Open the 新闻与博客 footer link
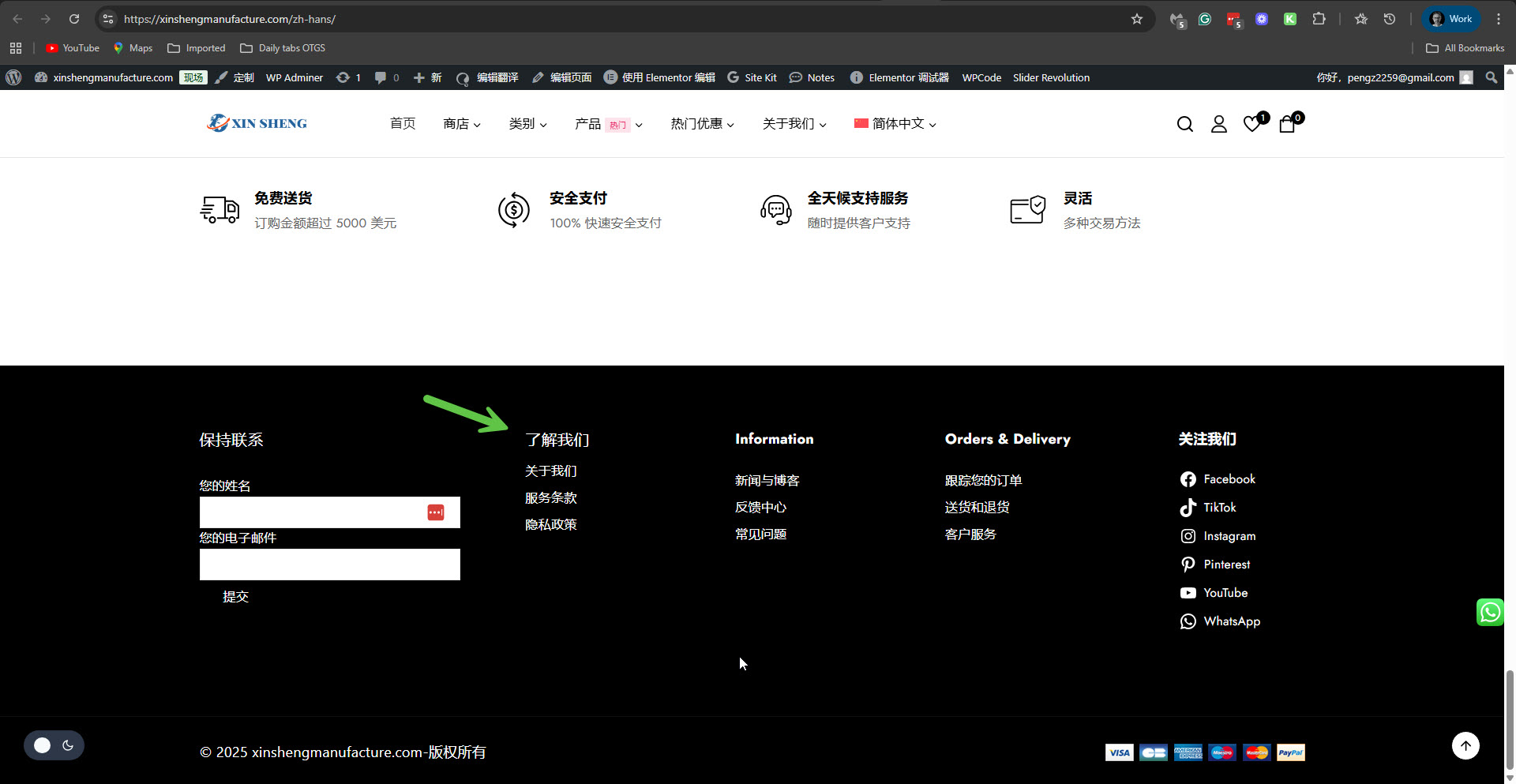Screen dimensions: 1516x784 pos(767,481)
